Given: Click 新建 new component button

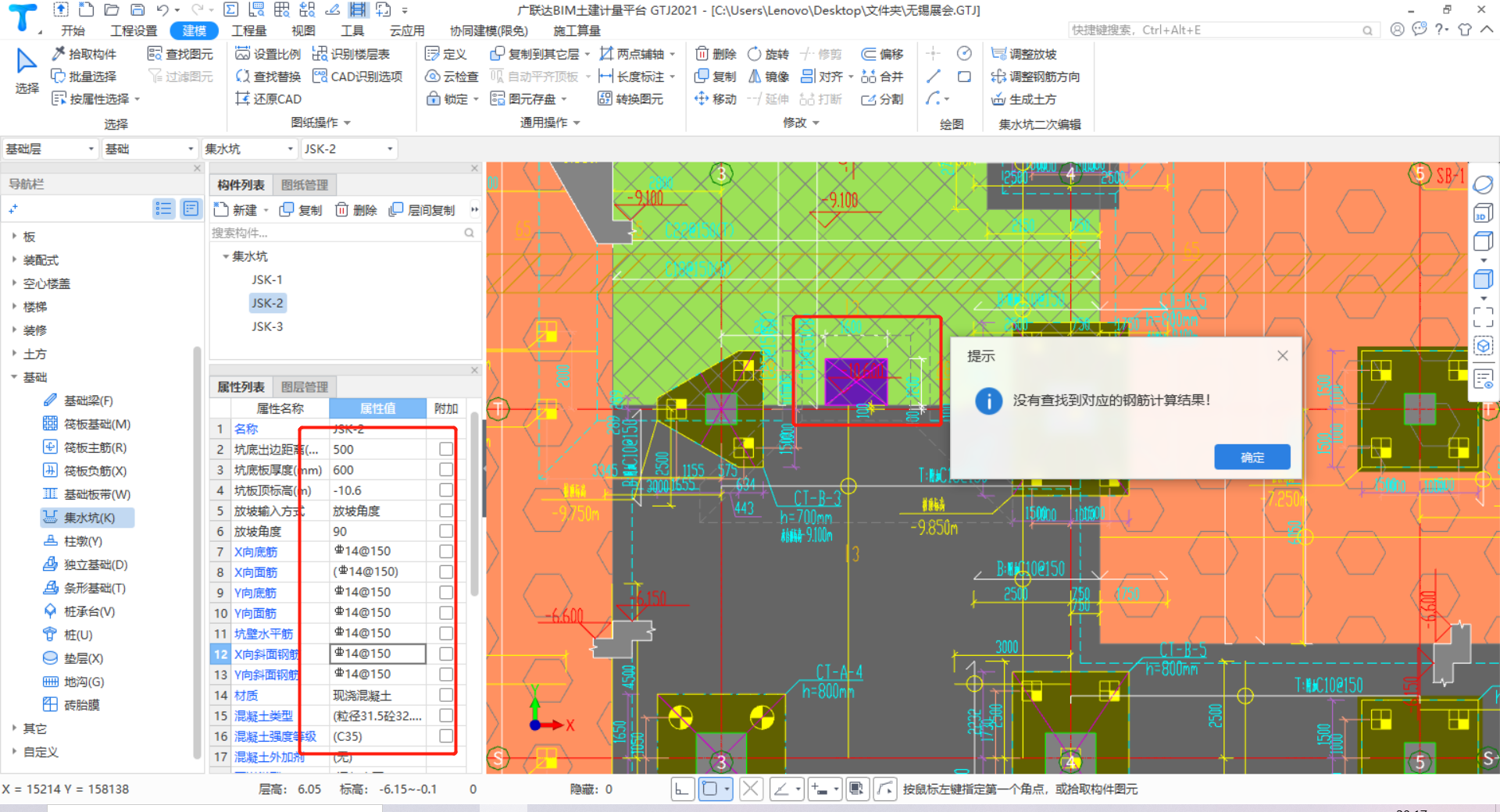Looking at the screenshot, I should point(241,210).
